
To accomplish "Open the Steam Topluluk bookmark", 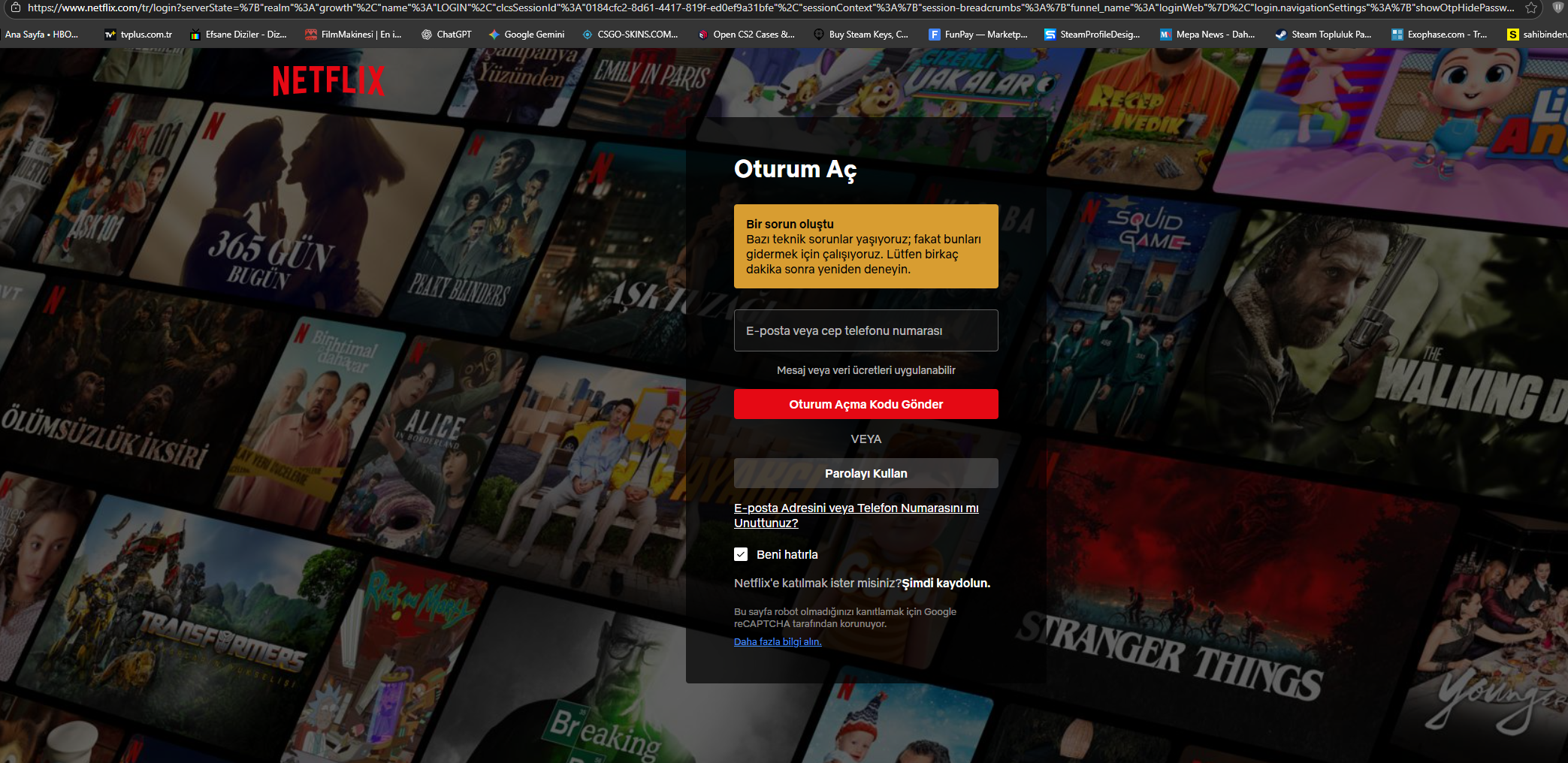I will [1324, 35].
